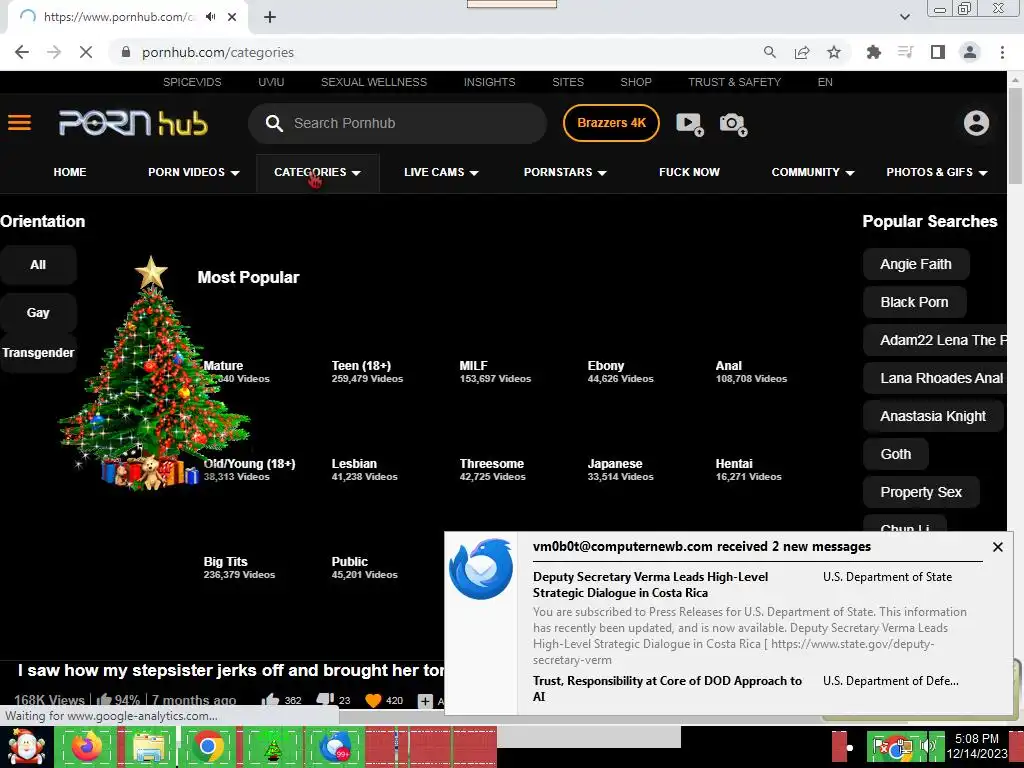Image resolution: width=1024 pixels, height=768 pixels.
Task: Stop page loading with the X button
Action: click(x=86, y=52)
